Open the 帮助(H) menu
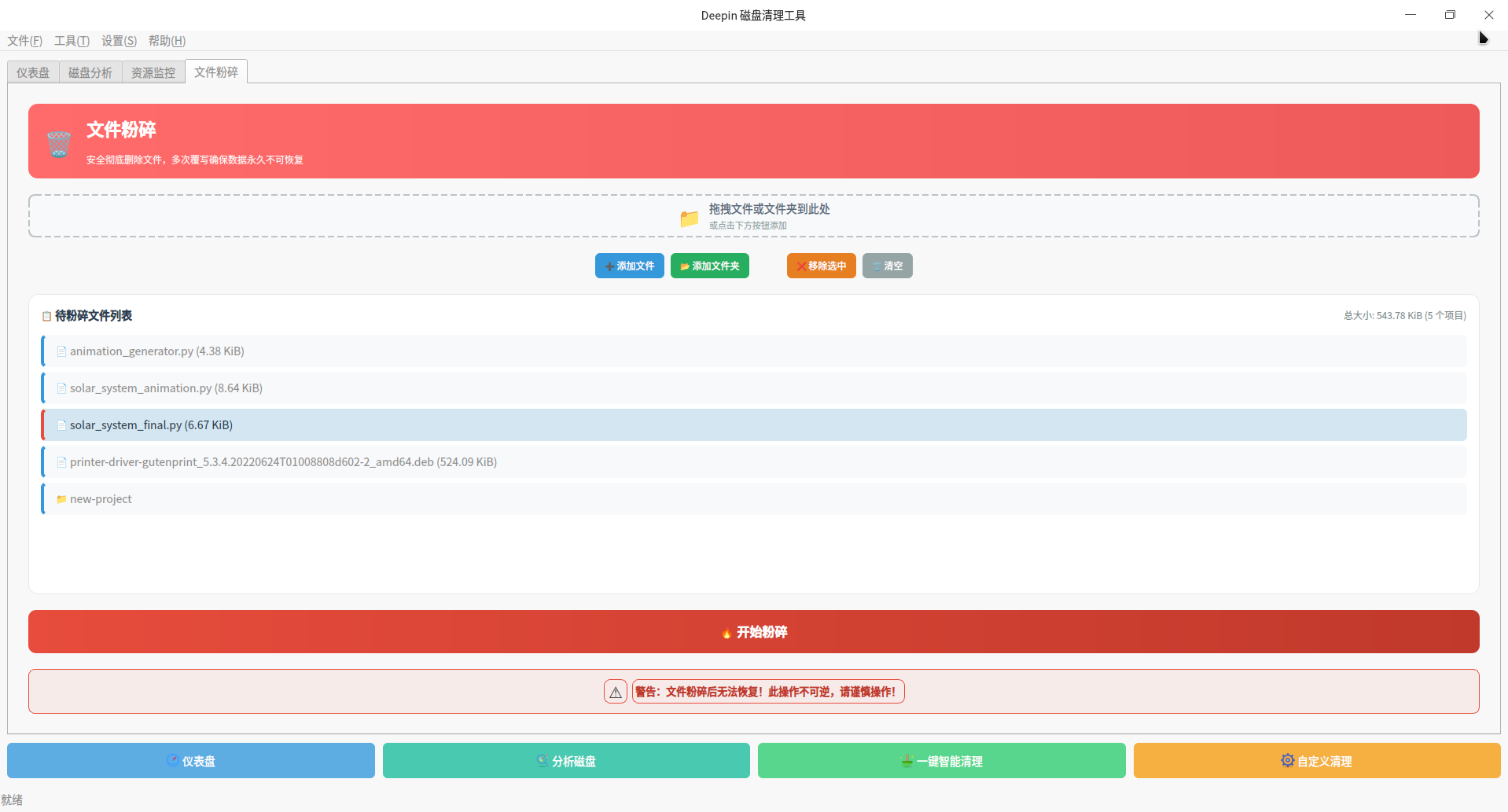Viewport: 1508px width, 812px height. click(167, 41)
